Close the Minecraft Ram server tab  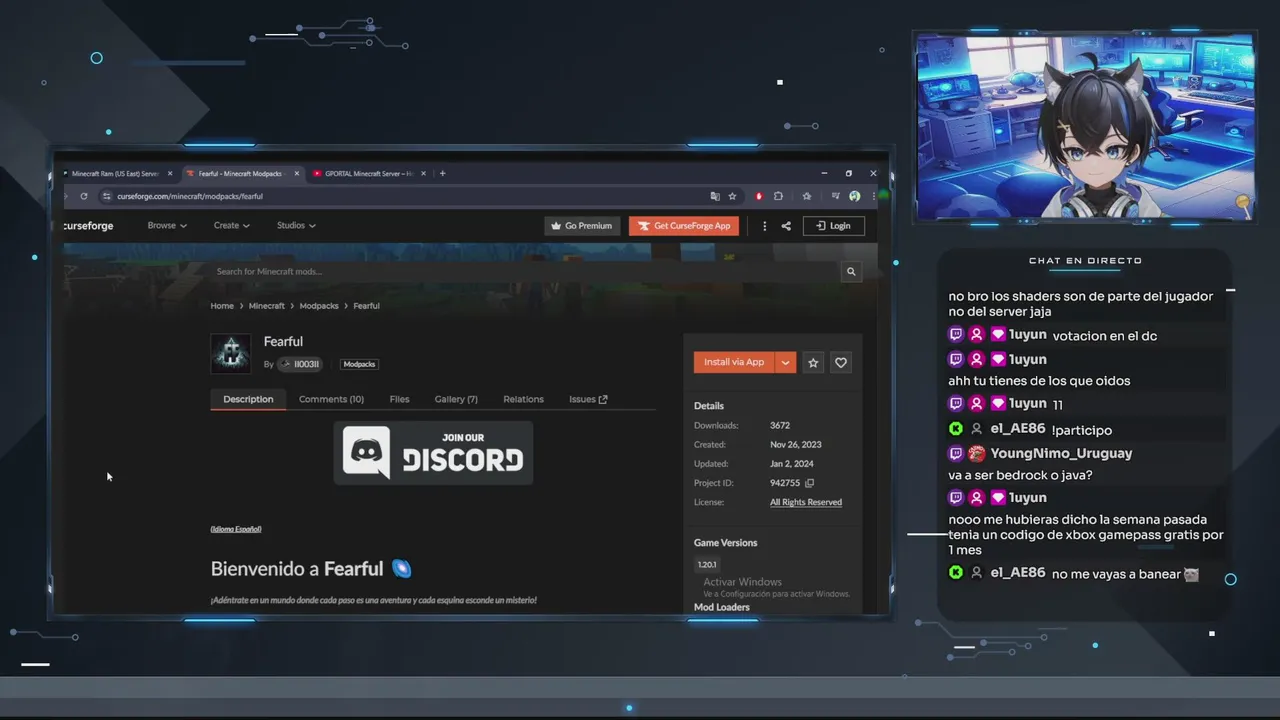170,173
